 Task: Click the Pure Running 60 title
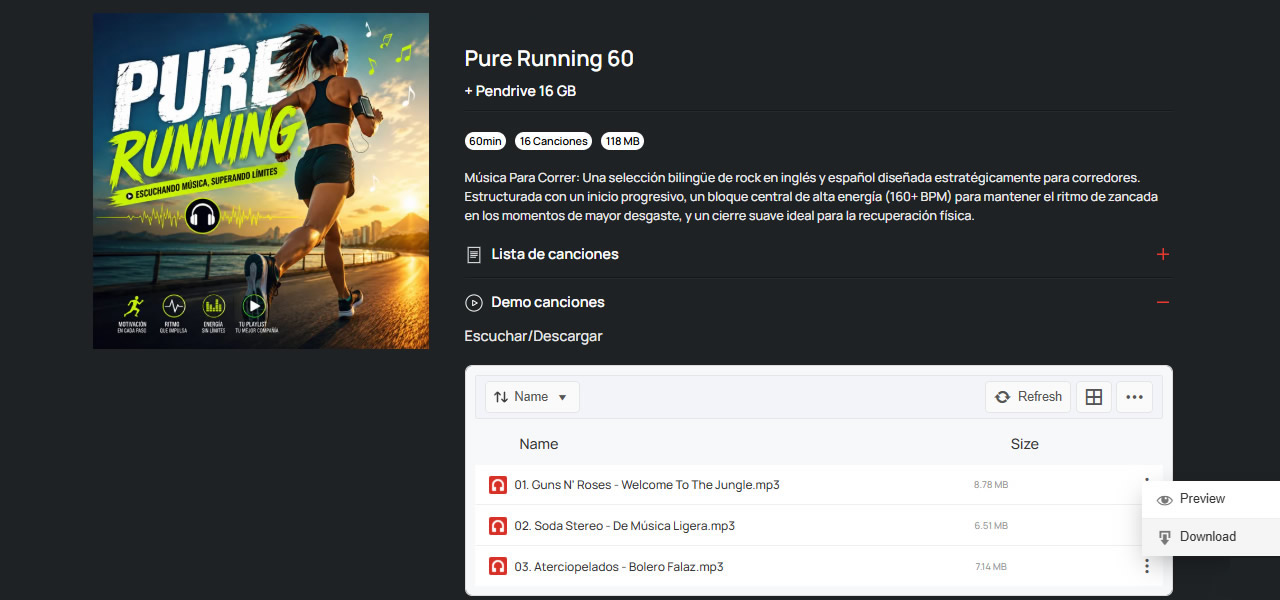tap(549, 59)
